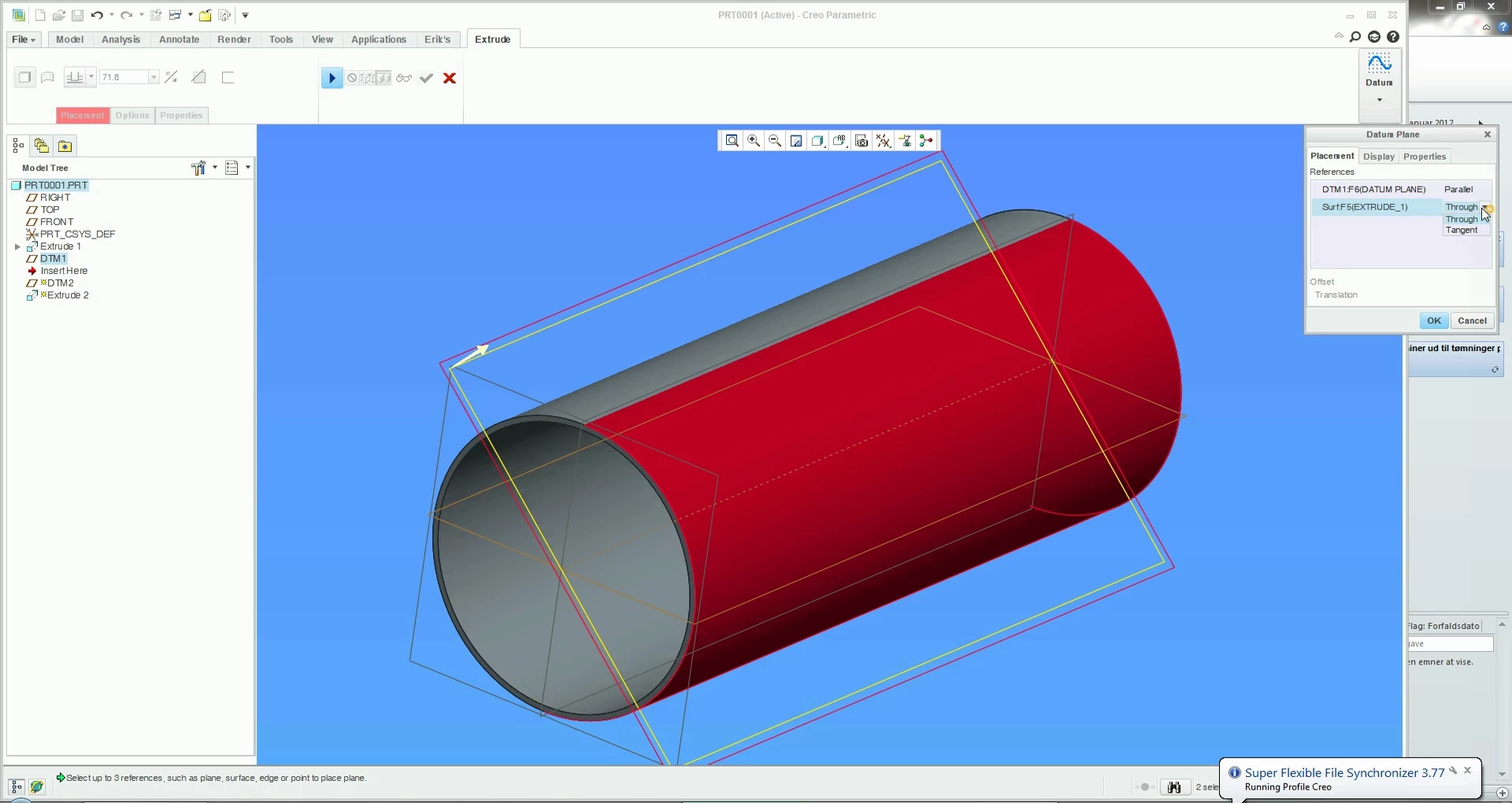Click the feature preview glasses icon

(404, 78)
